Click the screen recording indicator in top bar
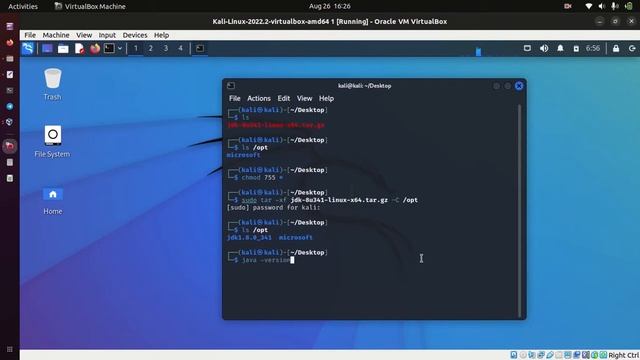The height and width of the screenshot is (360, 640). [568, 6]
